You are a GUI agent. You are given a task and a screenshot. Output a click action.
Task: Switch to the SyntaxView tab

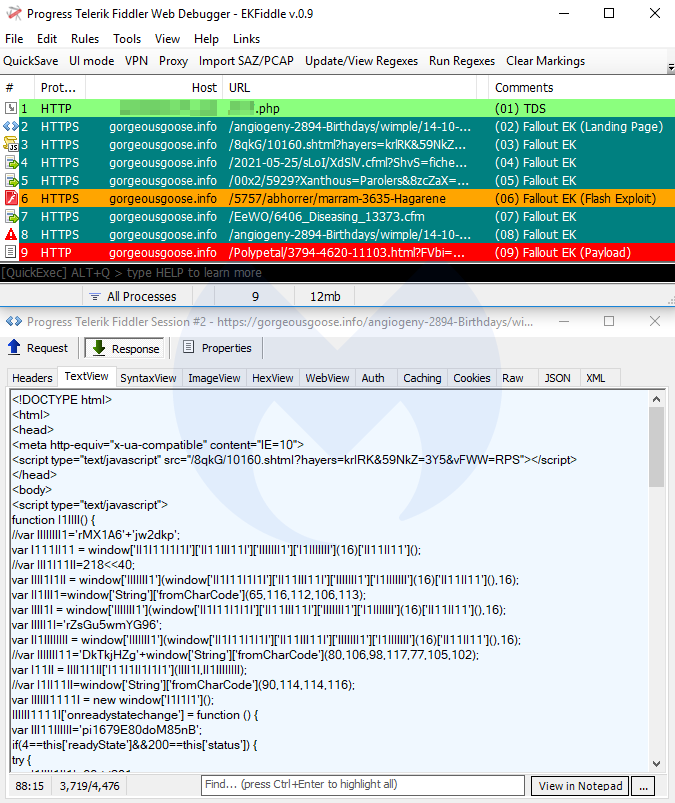[x=148, y=378]
